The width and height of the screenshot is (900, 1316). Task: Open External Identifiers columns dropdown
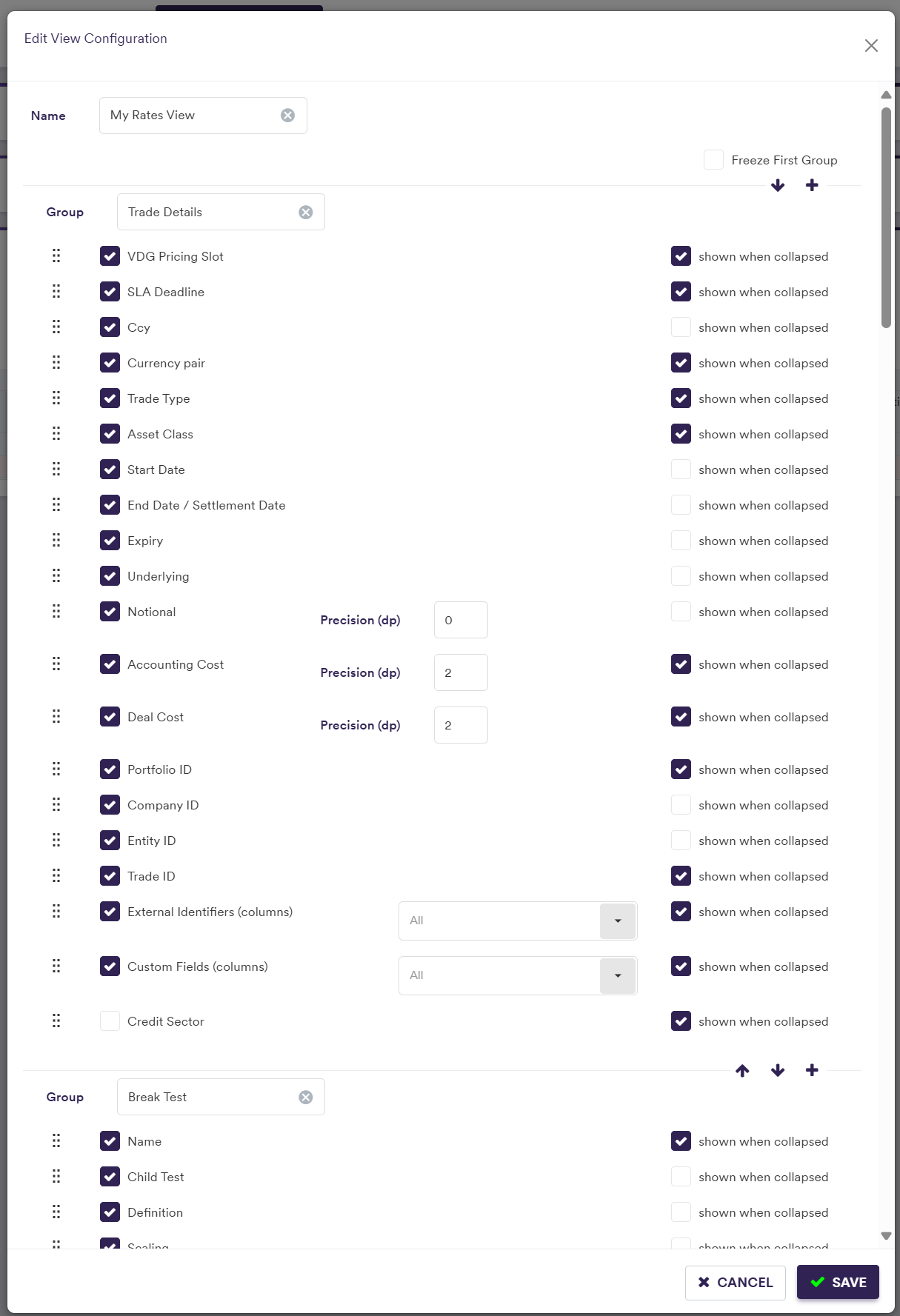click(x=617, y=921)
